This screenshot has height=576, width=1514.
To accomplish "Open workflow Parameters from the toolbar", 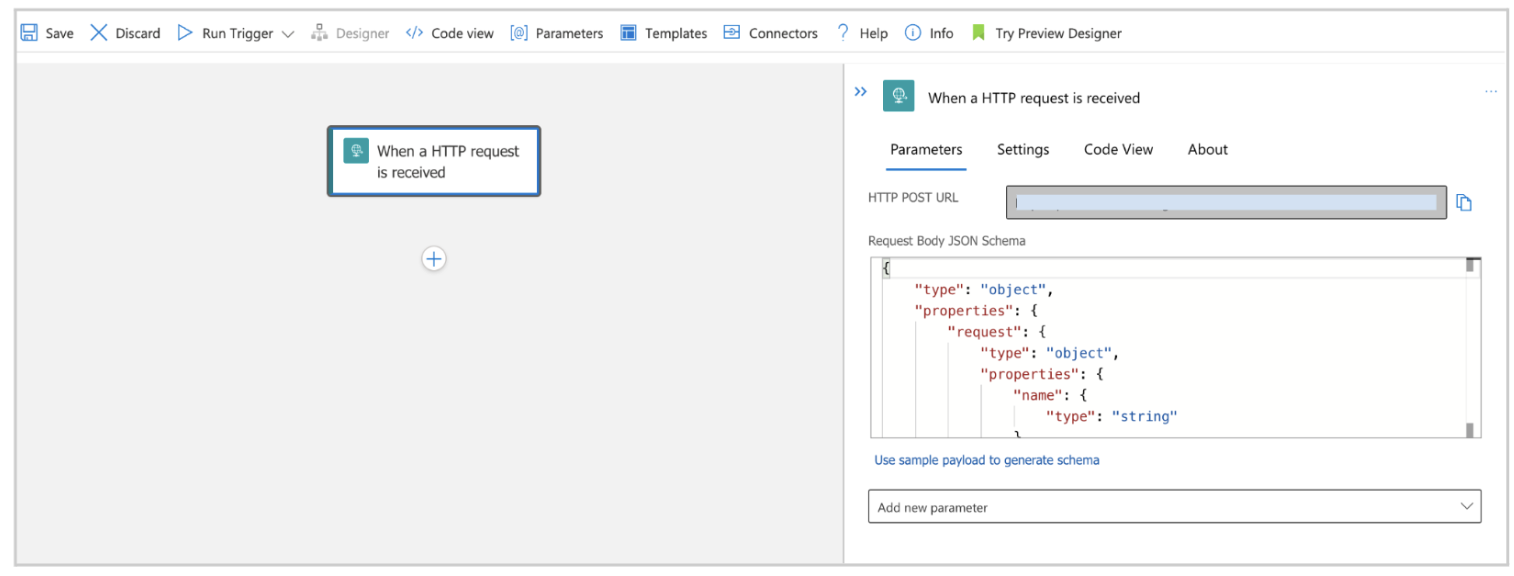I will (x=556, y=33).
